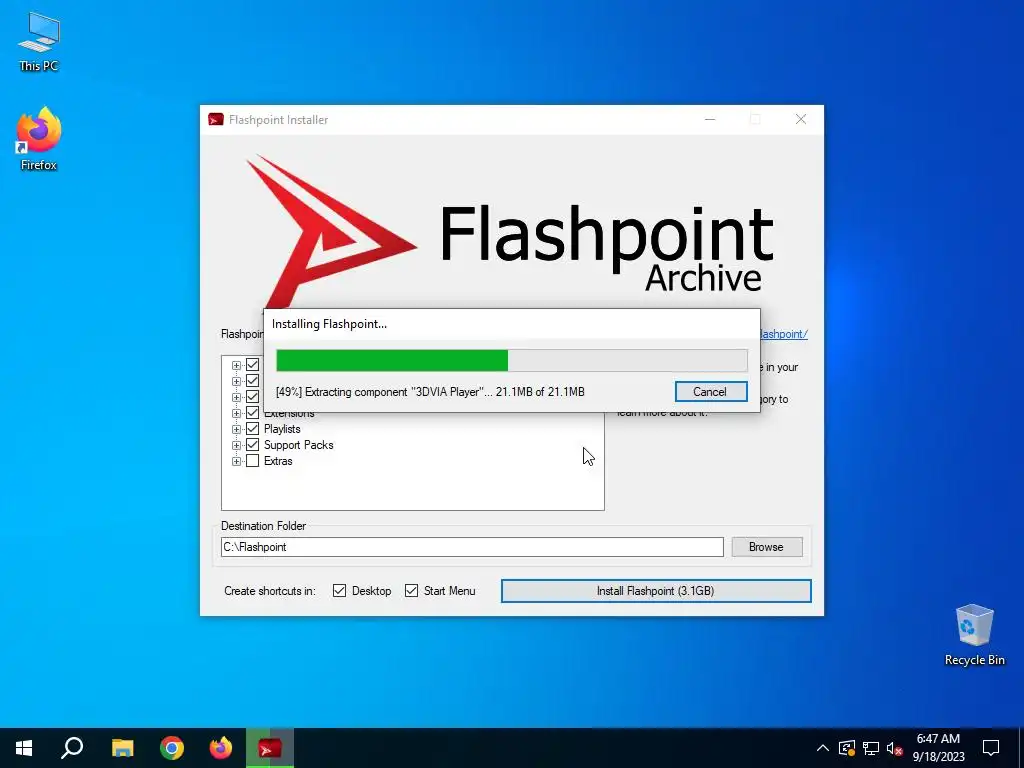Click the Flashpoint Installer taskbar icon
Viewport: 1024px width, 768px height.
[x=270, y=748]
